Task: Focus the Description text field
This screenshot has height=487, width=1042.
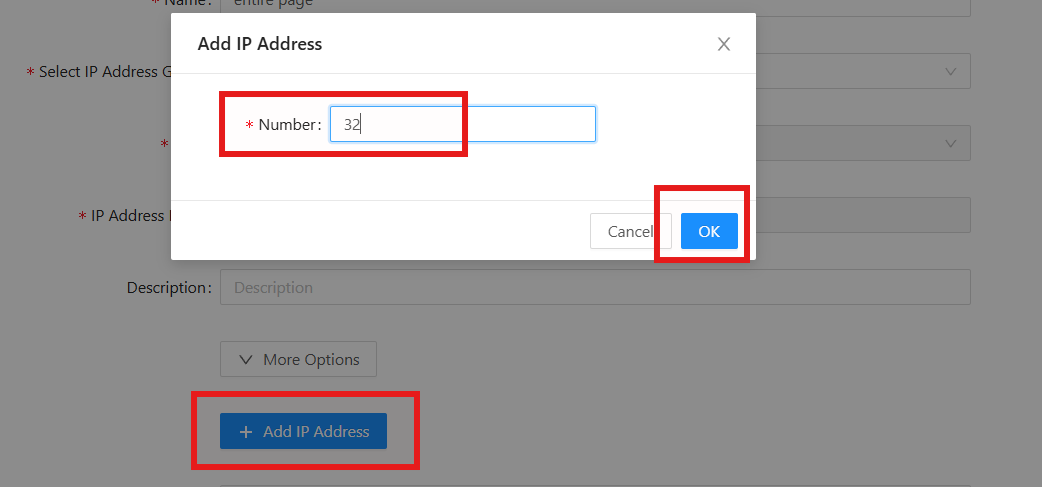Action: click(595, 287)
